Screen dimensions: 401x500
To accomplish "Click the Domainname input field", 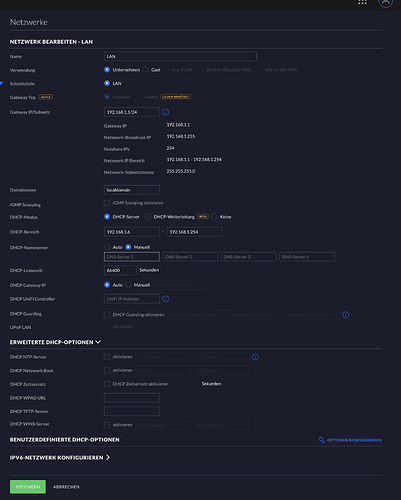I will [x=132, y=190].
